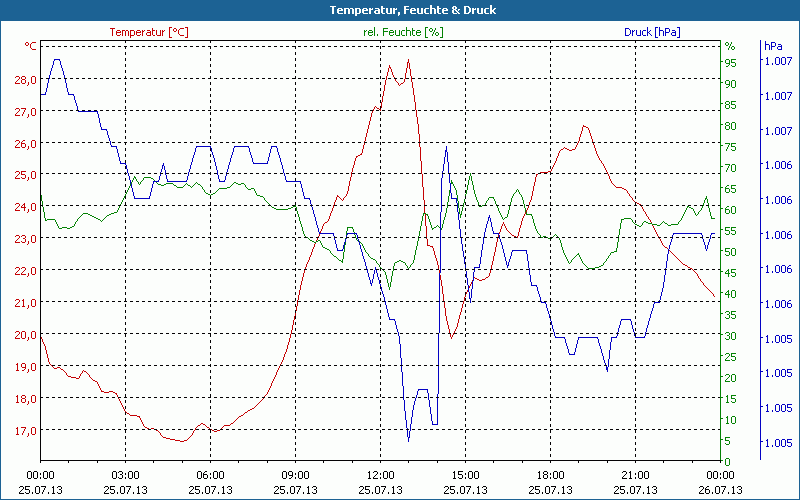Click the "15:00" time axis label
This screenshot has width=800, height=500.
pyautogui.click(x=465, y=476)
